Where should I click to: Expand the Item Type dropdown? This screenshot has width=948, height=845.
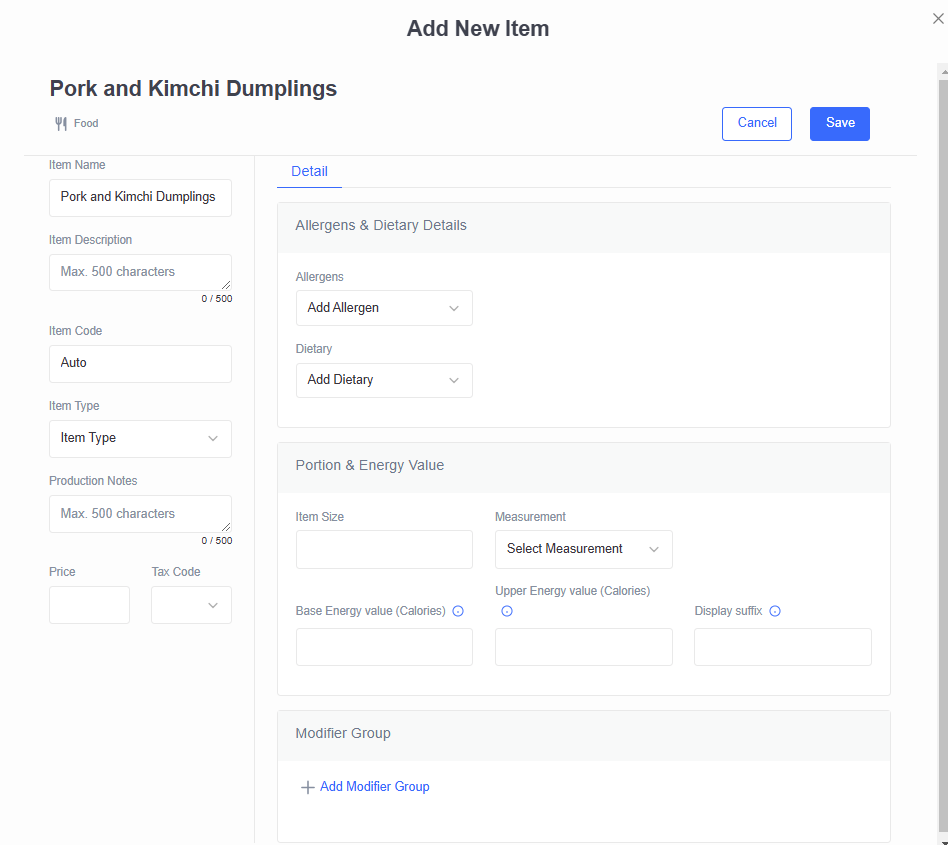[140, 439]
